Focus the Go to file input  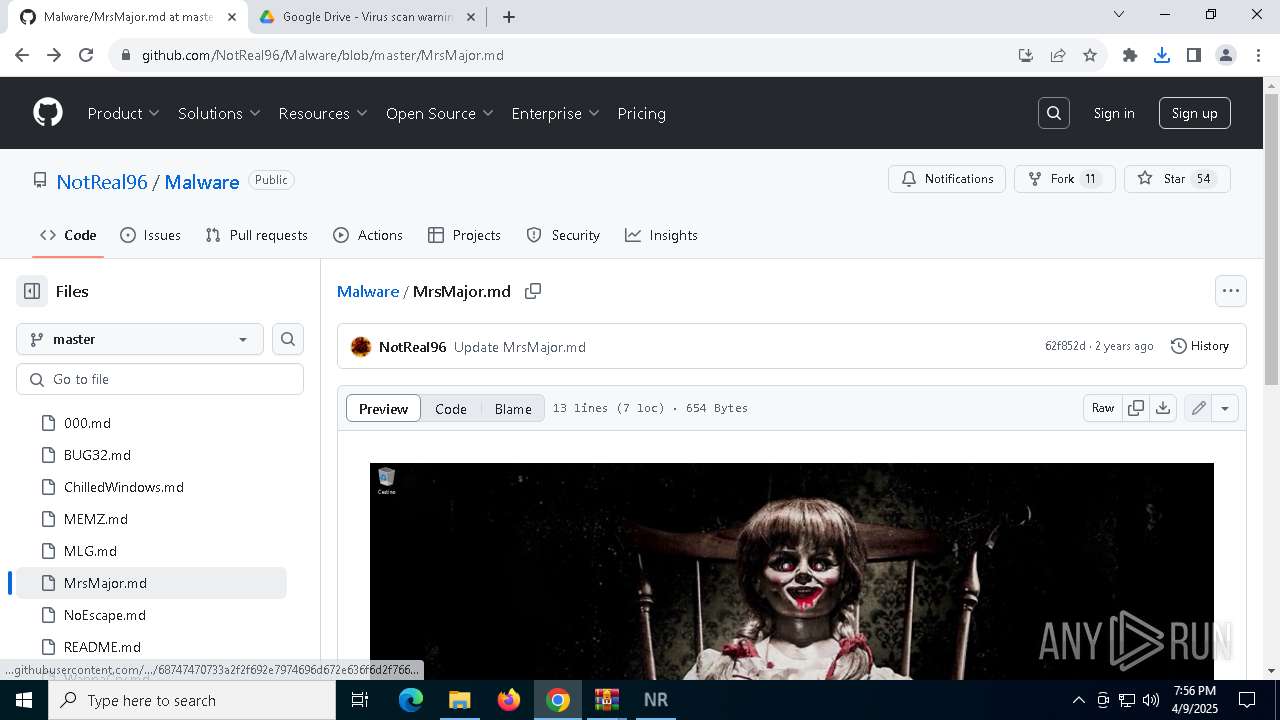coord(160,379)
